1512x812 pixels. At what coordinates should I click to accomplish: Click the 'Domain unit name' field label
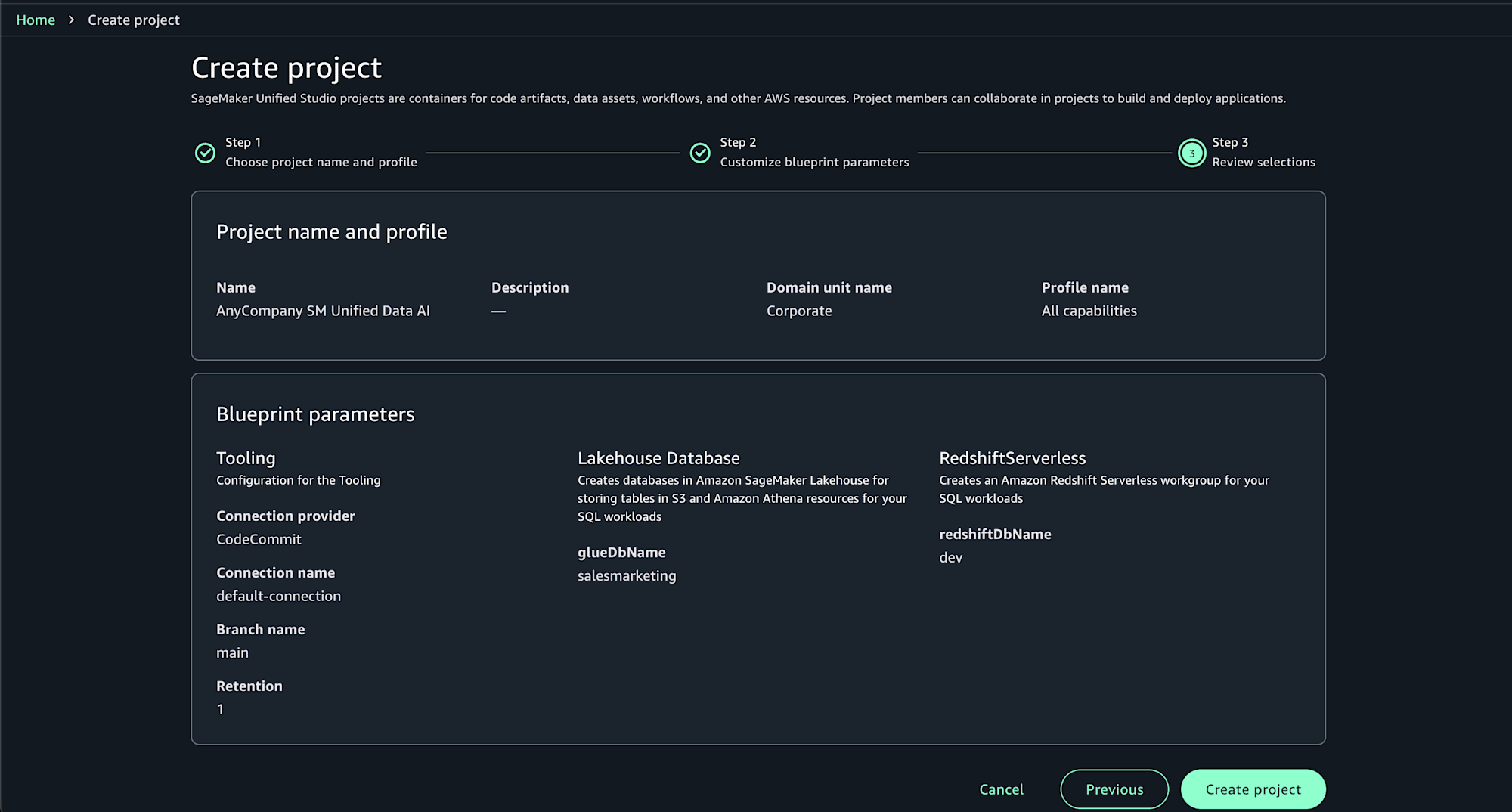(x=829, y=287)
